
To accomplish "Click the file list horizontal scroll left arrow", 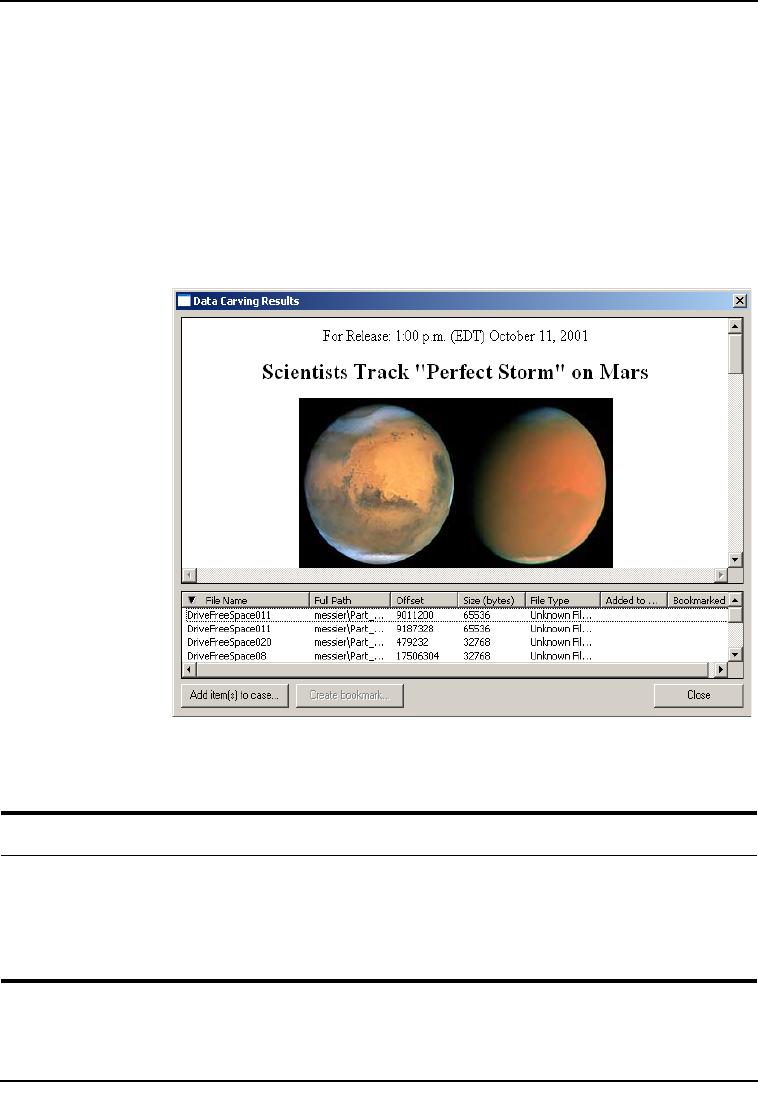I will click(x=190, y=670).
